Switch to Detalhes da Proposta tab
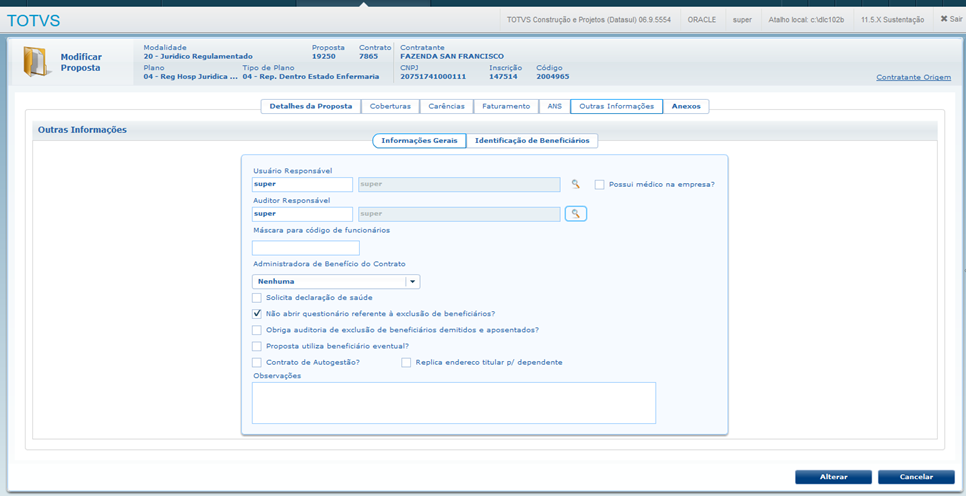966x496 pixels. coord(310,107)
